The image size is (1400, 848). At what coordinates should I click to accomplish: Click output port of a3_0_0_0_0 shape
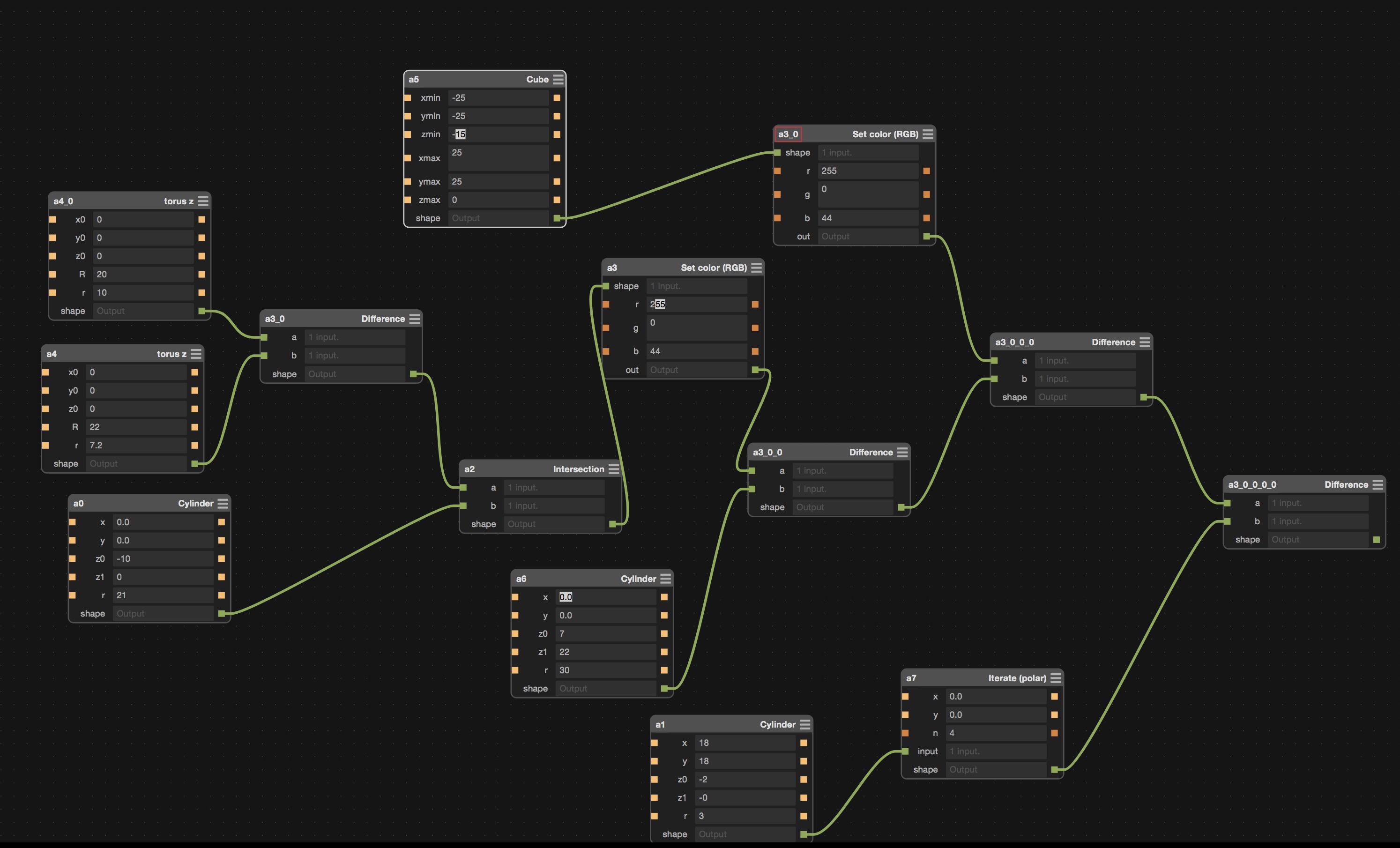[x=1376, y=540]
